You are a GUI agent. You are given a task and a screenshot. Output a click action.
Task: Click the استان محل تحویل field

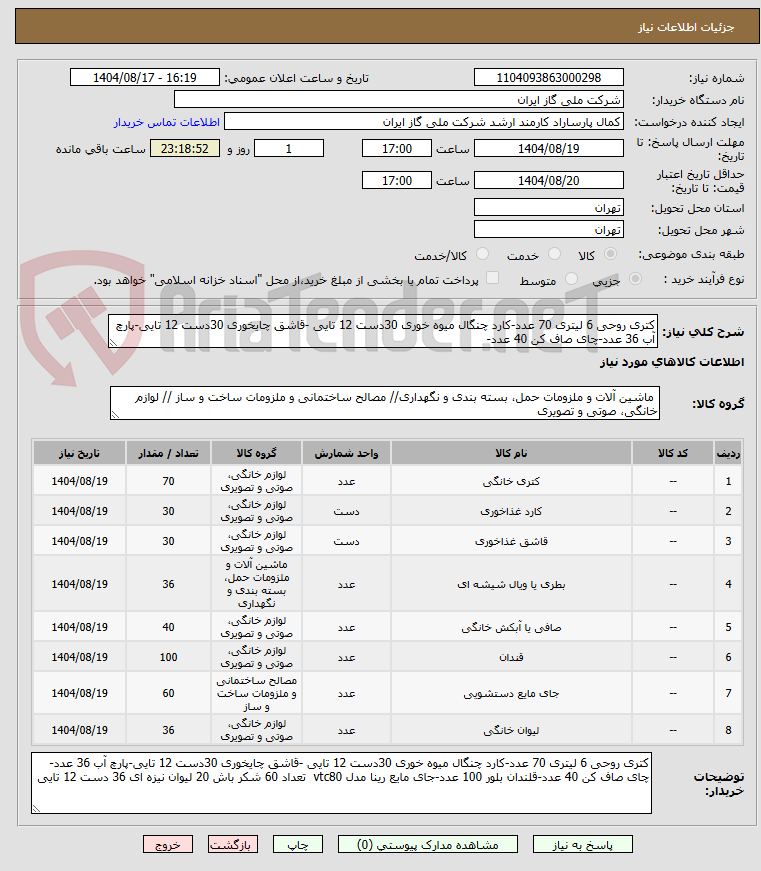point(549,208)
